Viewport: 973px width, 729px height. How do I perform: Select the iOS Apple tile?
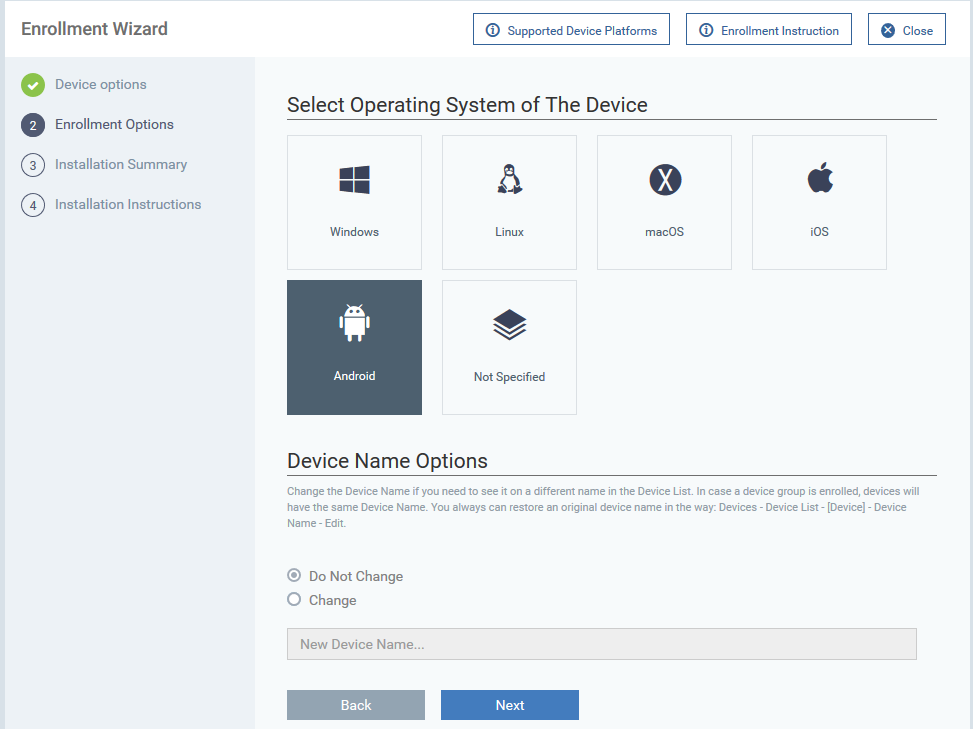(820, 202)
